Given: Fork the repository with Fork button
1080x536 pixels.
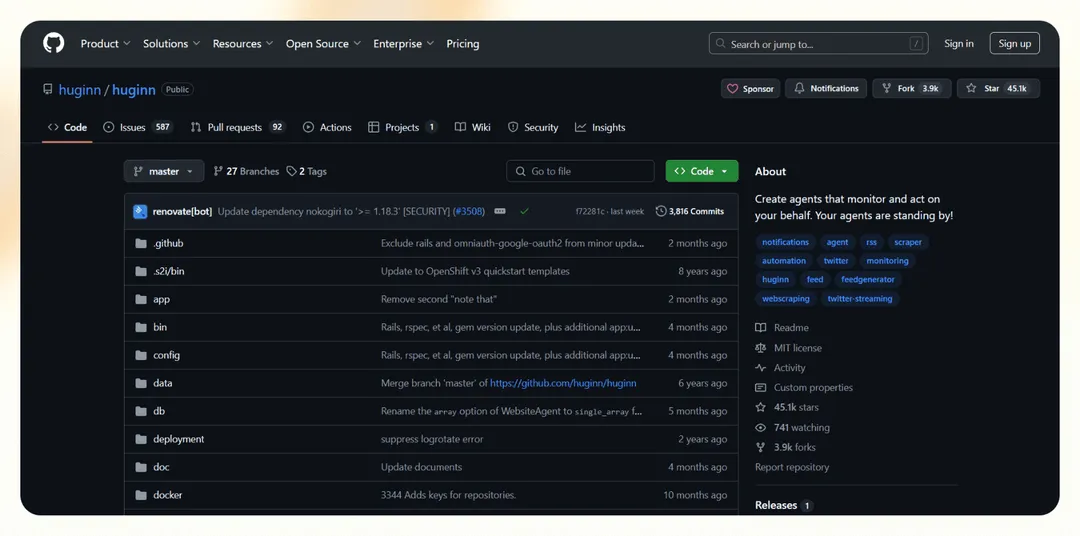Looking at the screenshot, I should click(912, 88).
